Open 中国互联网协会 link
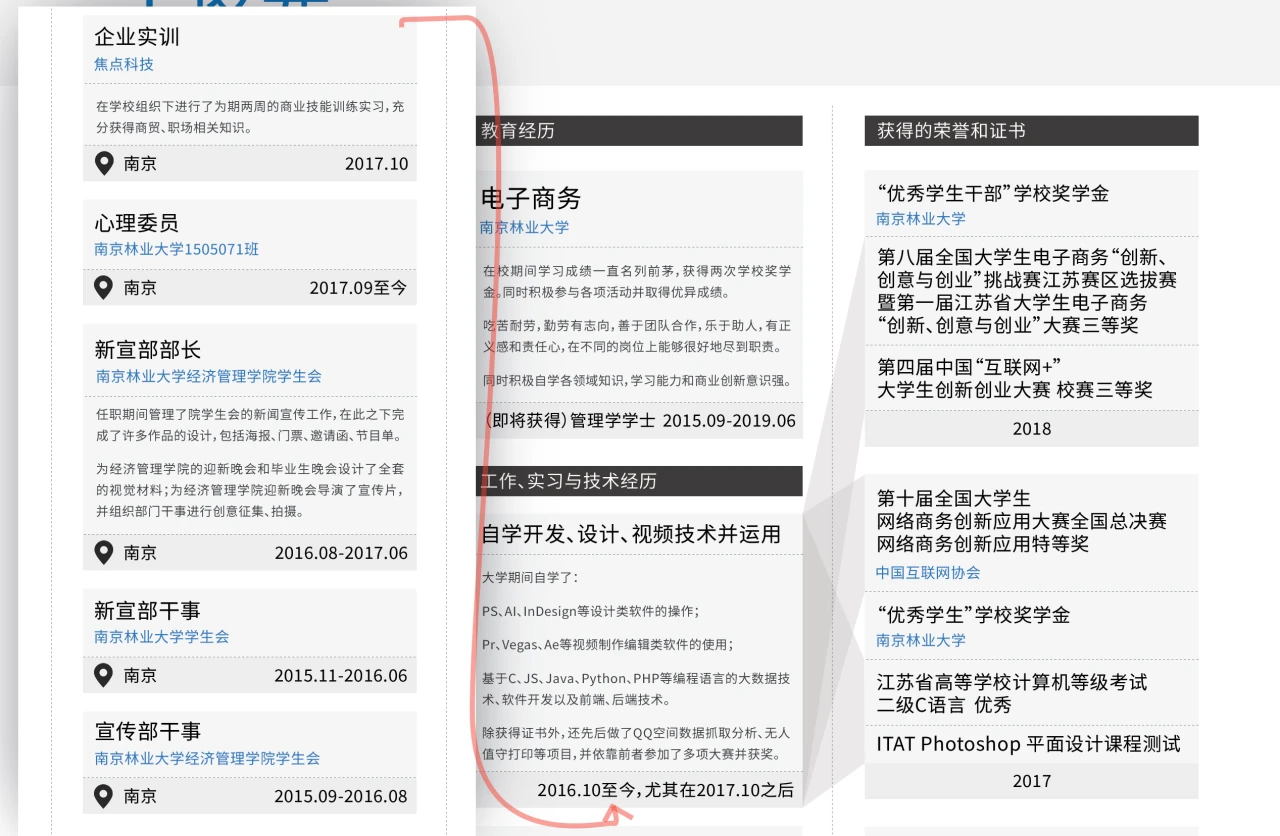Viewport: 1280px width, 836px height. 928,572
